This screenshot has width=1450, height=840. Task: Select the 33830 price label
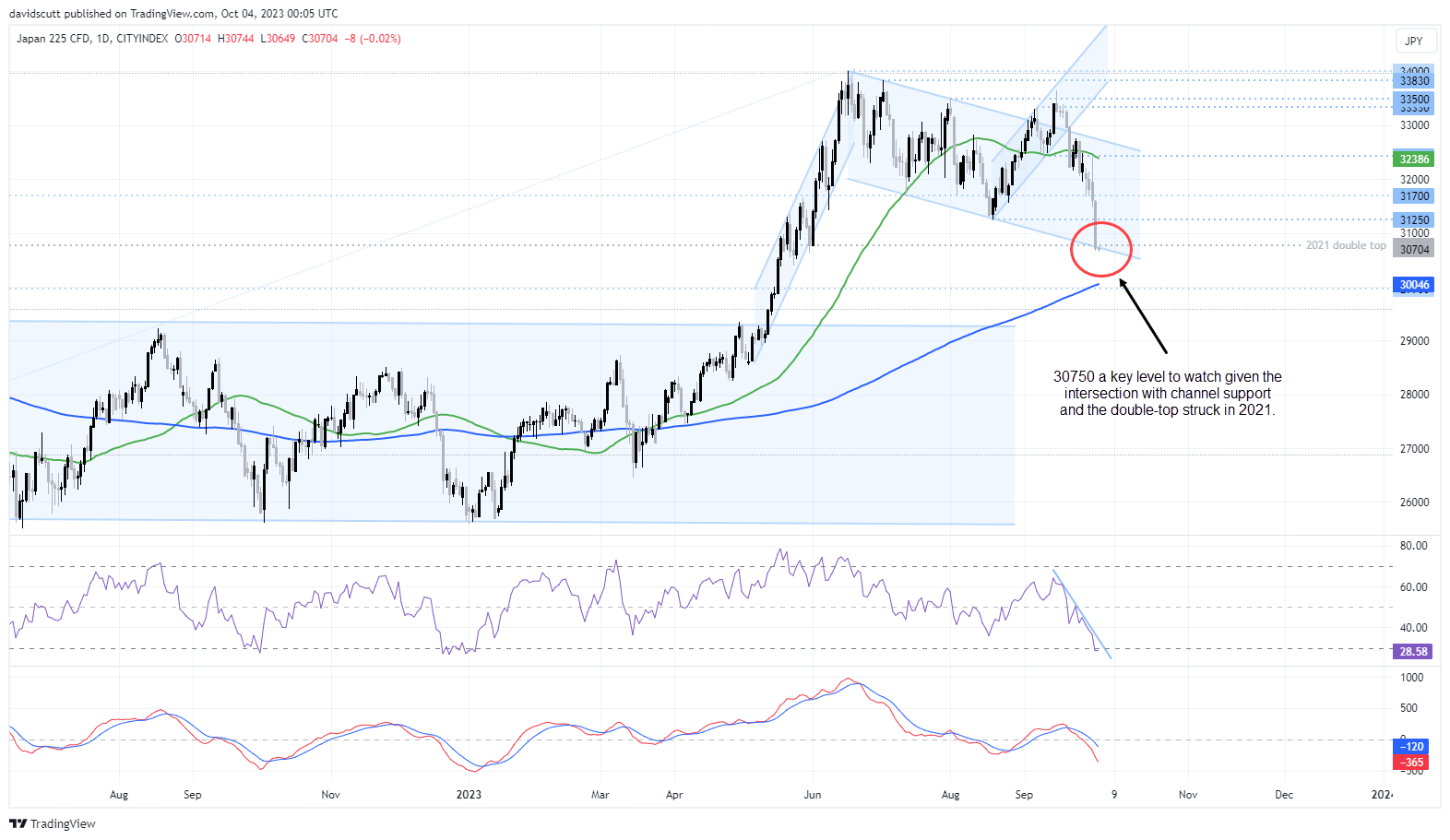coord(1414,81)
